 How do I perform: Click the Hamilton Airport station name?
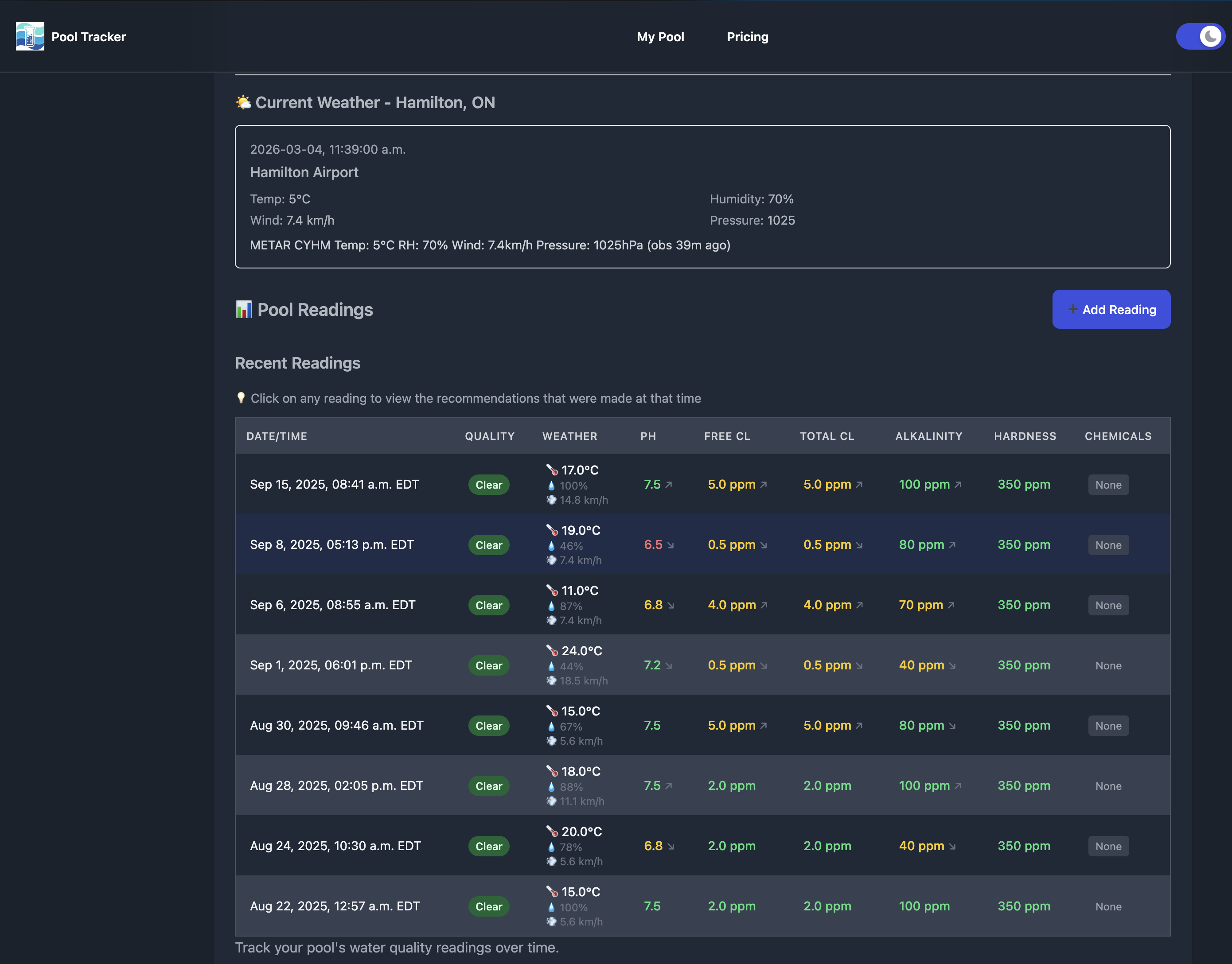[x=304, y=172]
